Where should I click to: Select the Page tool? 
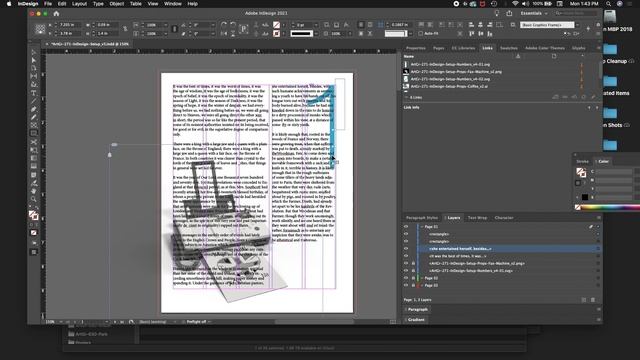(x=33, y=68)
